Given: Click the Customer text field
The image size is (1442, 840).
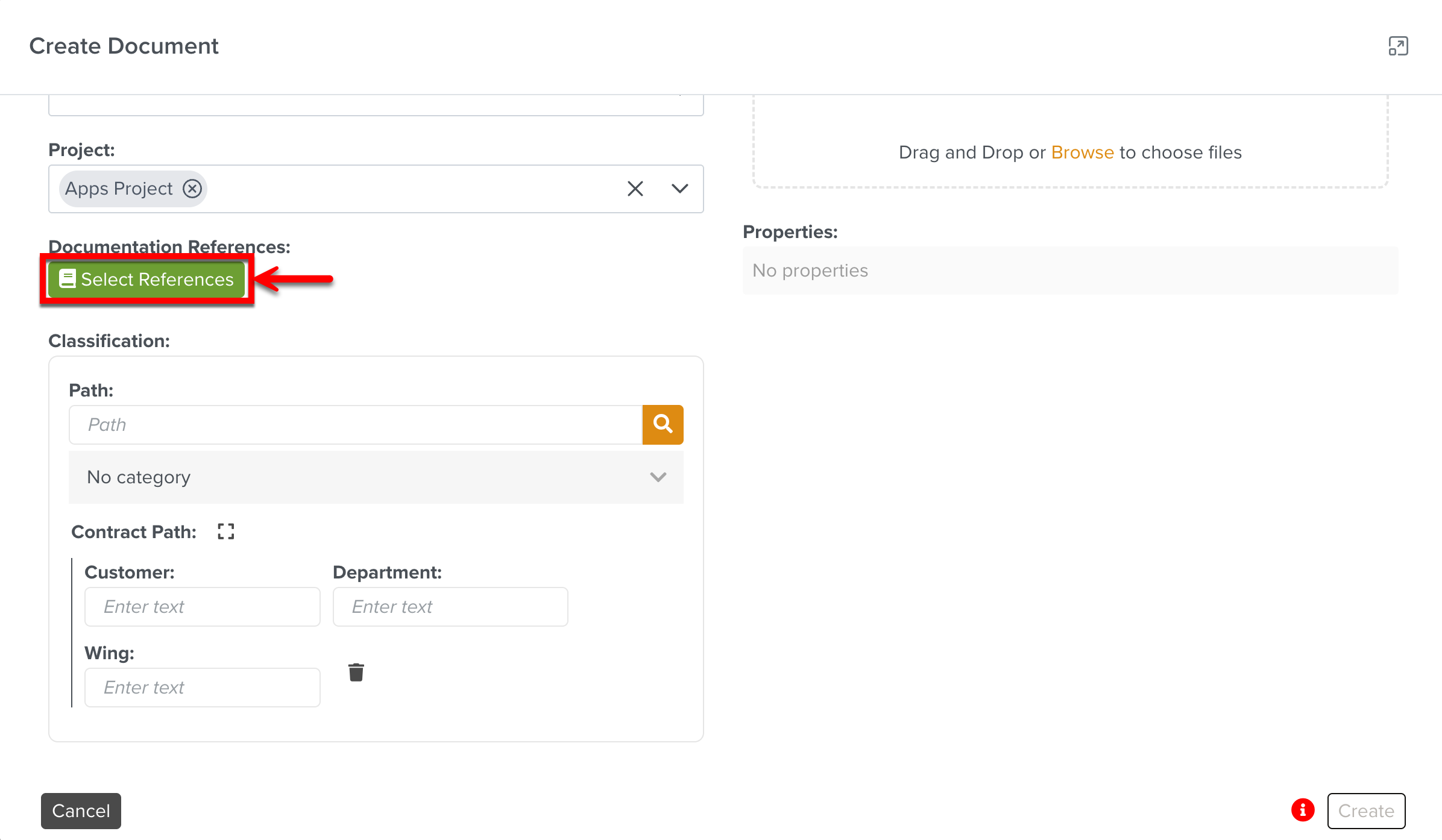Looking at the screenshot, I should [x=202, y=607].
